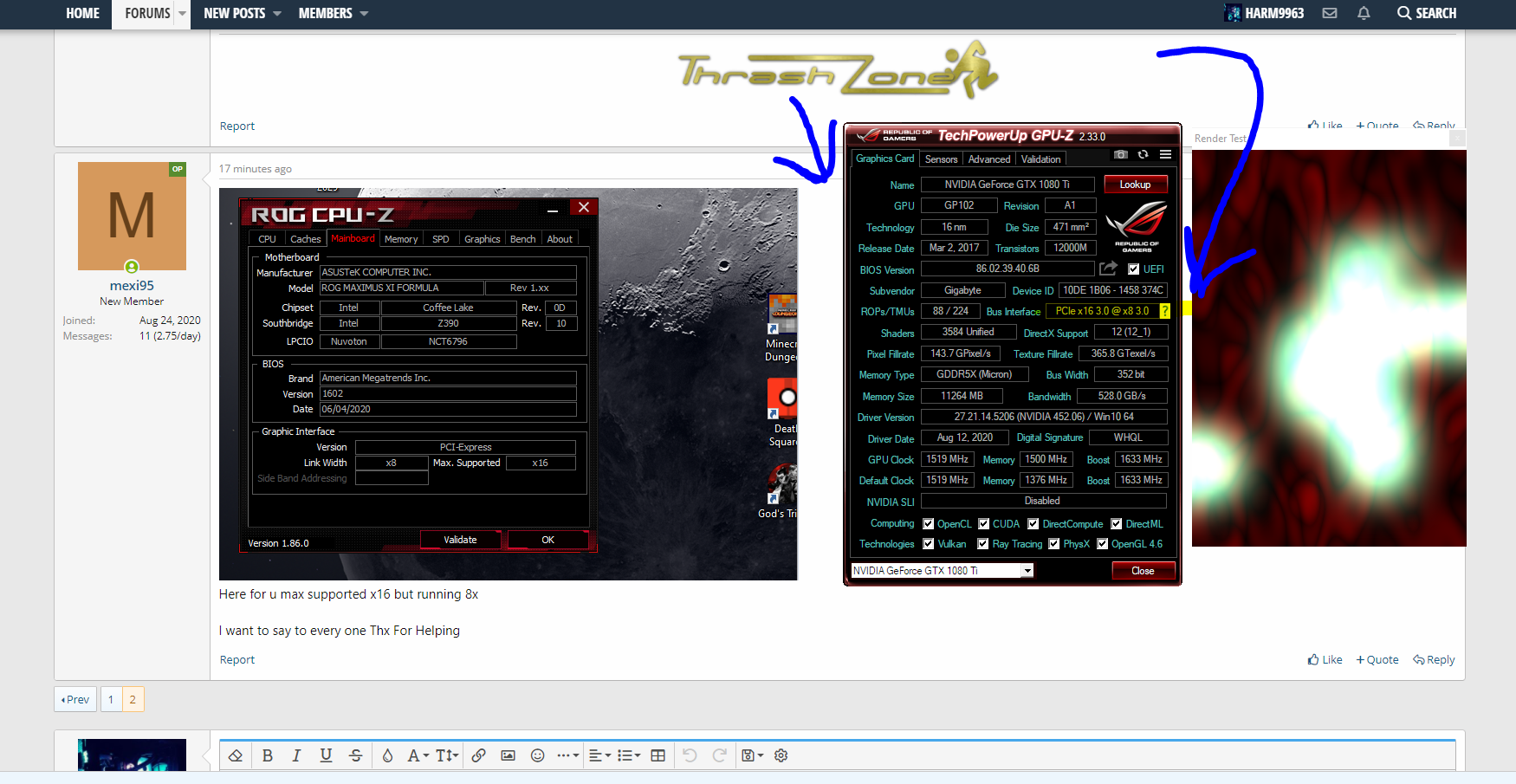This screenshot has height=784, width=1516.
Task: Click the Report link below mexi95's post
Action: click(x=237, y=659)
